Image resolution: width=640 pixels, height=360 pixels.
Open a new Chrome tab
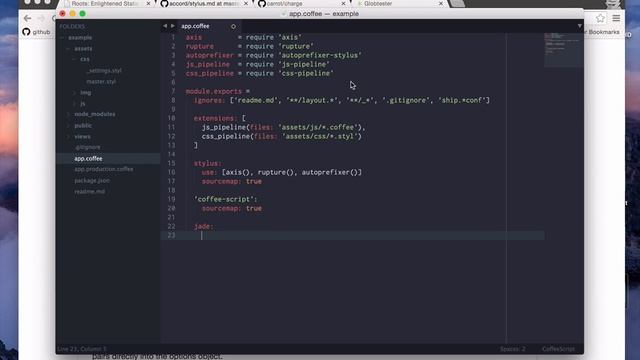point(457,4)
